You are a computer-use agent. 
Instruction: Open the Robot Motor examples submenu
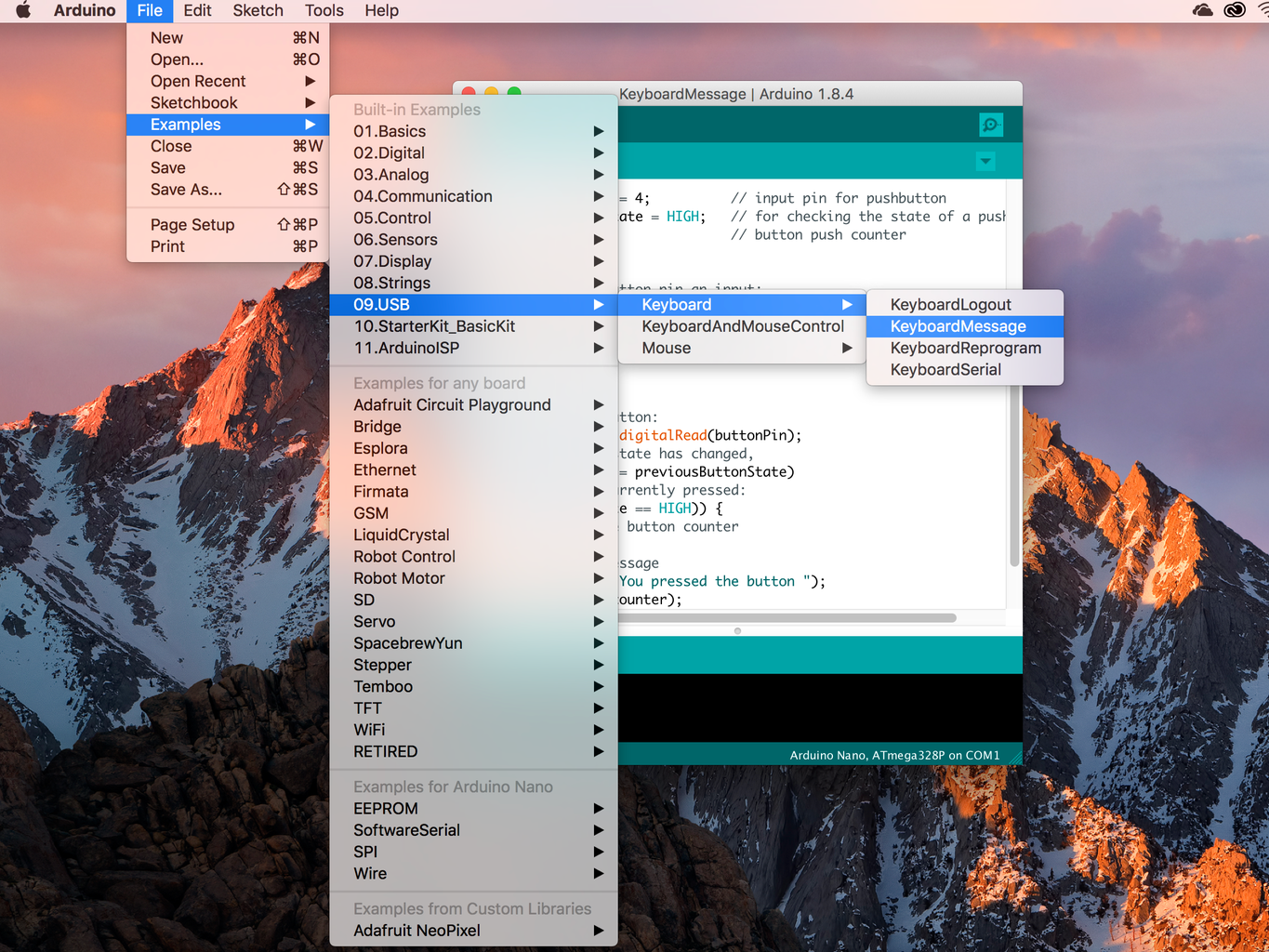473,578
